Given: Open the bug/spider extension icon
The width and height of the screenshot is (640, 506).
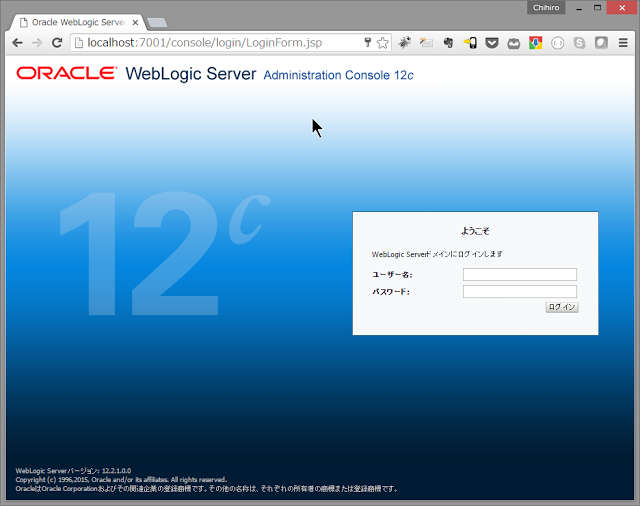Looking at the screenshot, I should 404,42.
